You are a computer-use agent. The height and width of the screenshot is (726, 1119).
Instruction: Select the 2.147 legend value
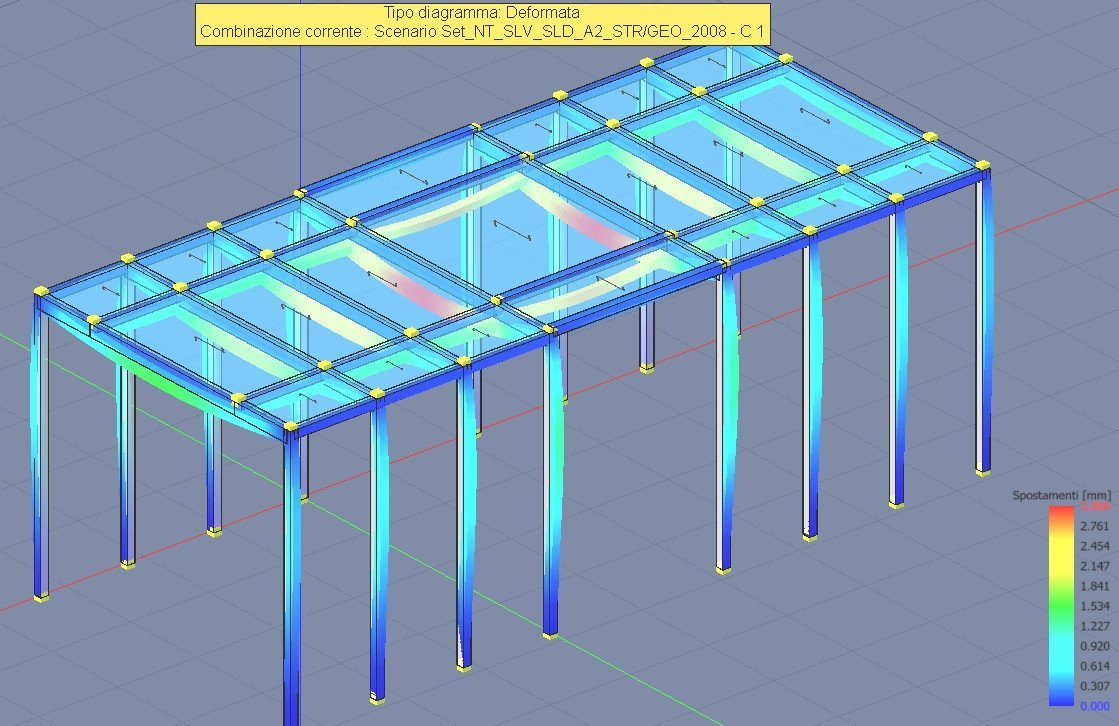pyautogui.click(x=1095, y=566)
